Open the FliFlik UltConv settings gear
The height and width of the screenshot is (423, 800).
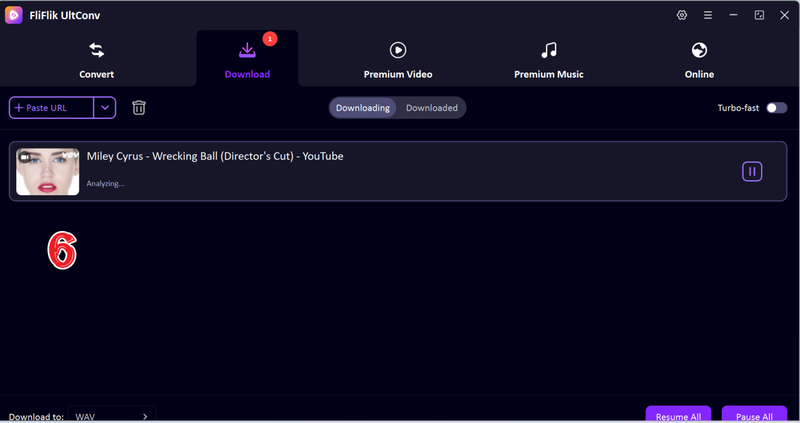pos(682,15)
